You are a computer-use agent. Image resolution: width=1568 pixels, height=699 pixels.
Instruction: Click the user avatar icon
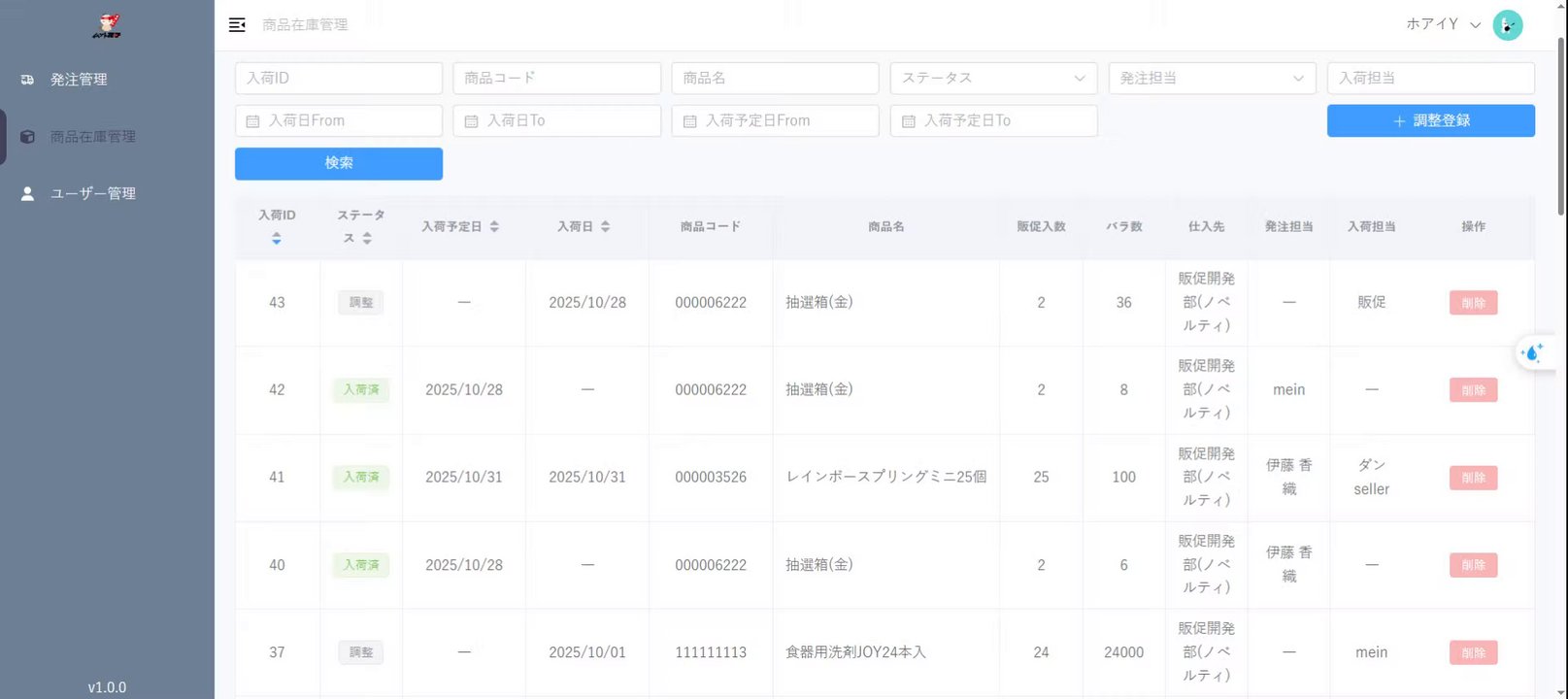point(1507,25)
